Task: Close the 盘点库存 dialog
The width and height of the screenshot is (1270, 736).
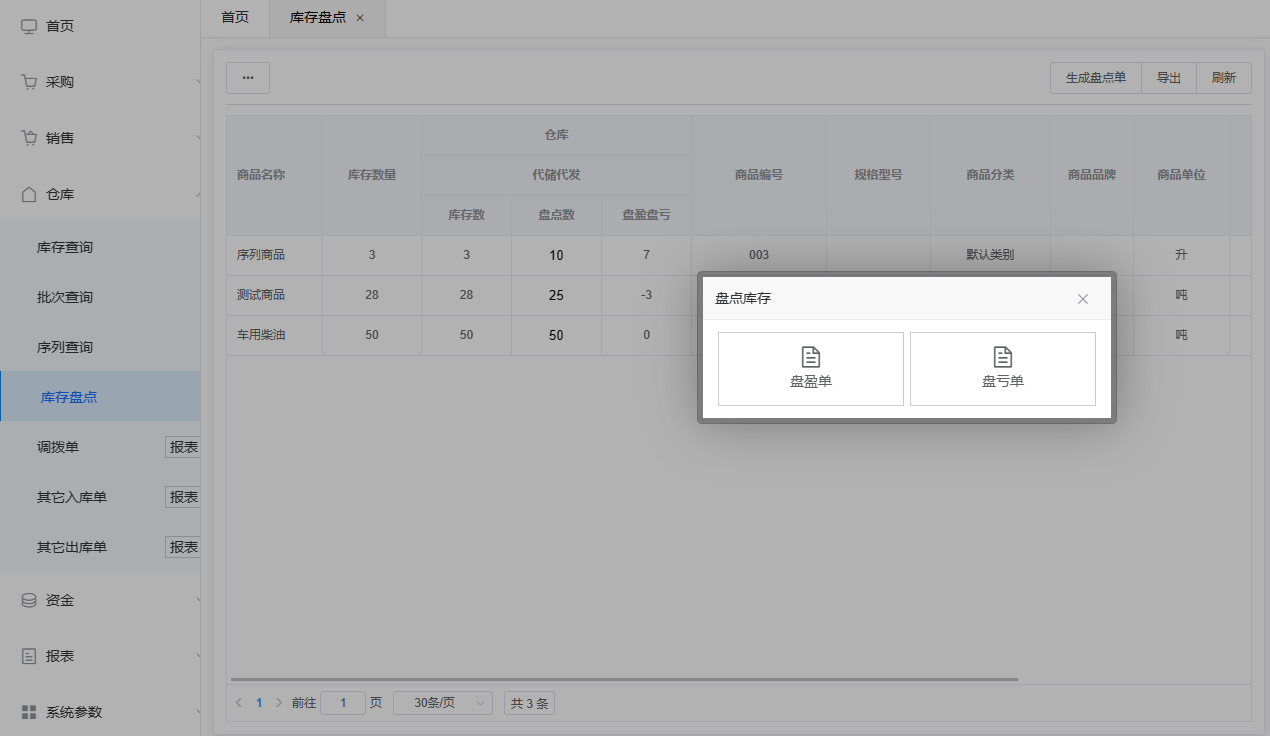Action: click(1082, 299)
